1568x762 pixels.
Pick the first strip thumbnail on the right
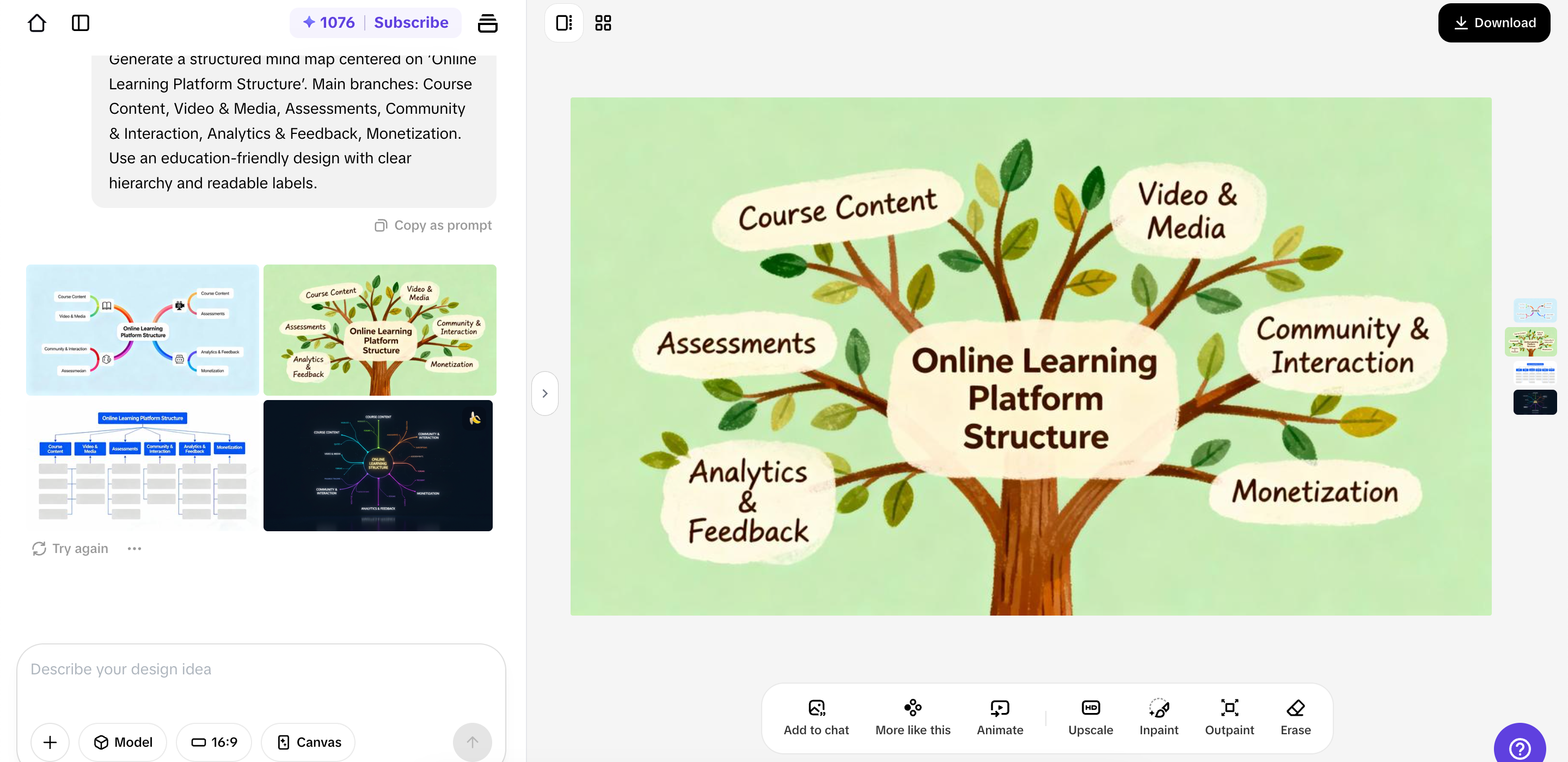tap(1535, 310)
